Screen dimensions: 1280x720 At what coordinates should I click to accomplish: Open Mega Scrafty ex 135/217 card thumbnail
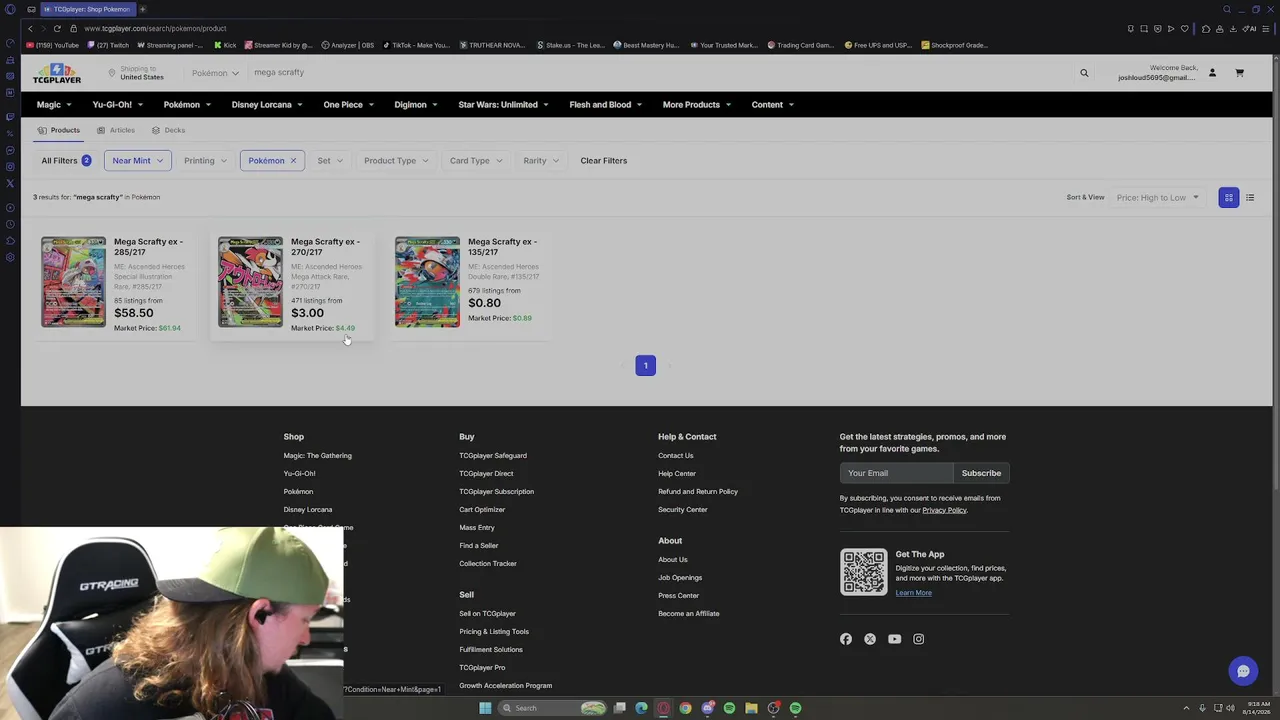[427, 282]
